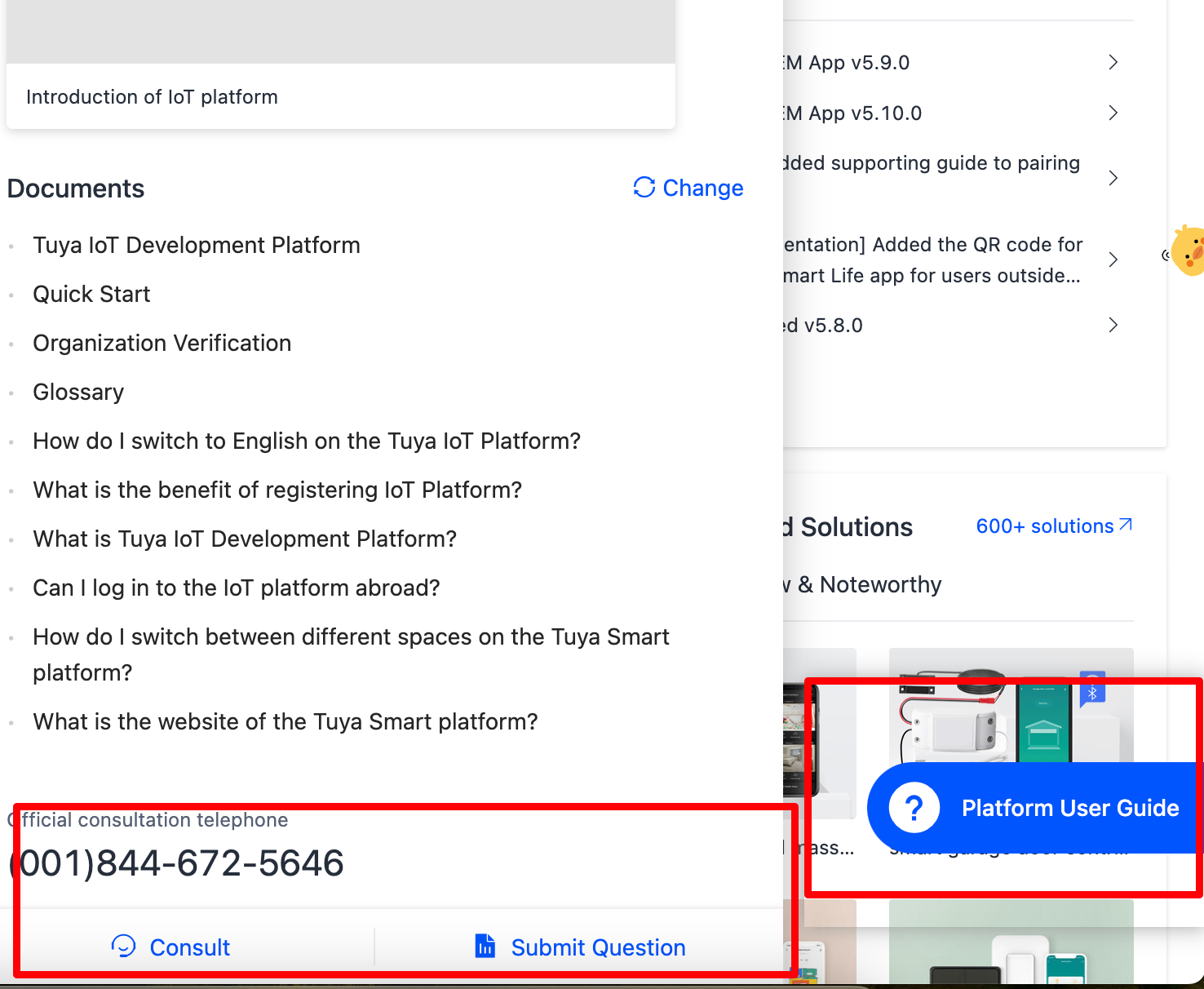Viewport: 1204px width, 989px height.
Task: Open the Glossary document
Action: [x=78, y=392]
